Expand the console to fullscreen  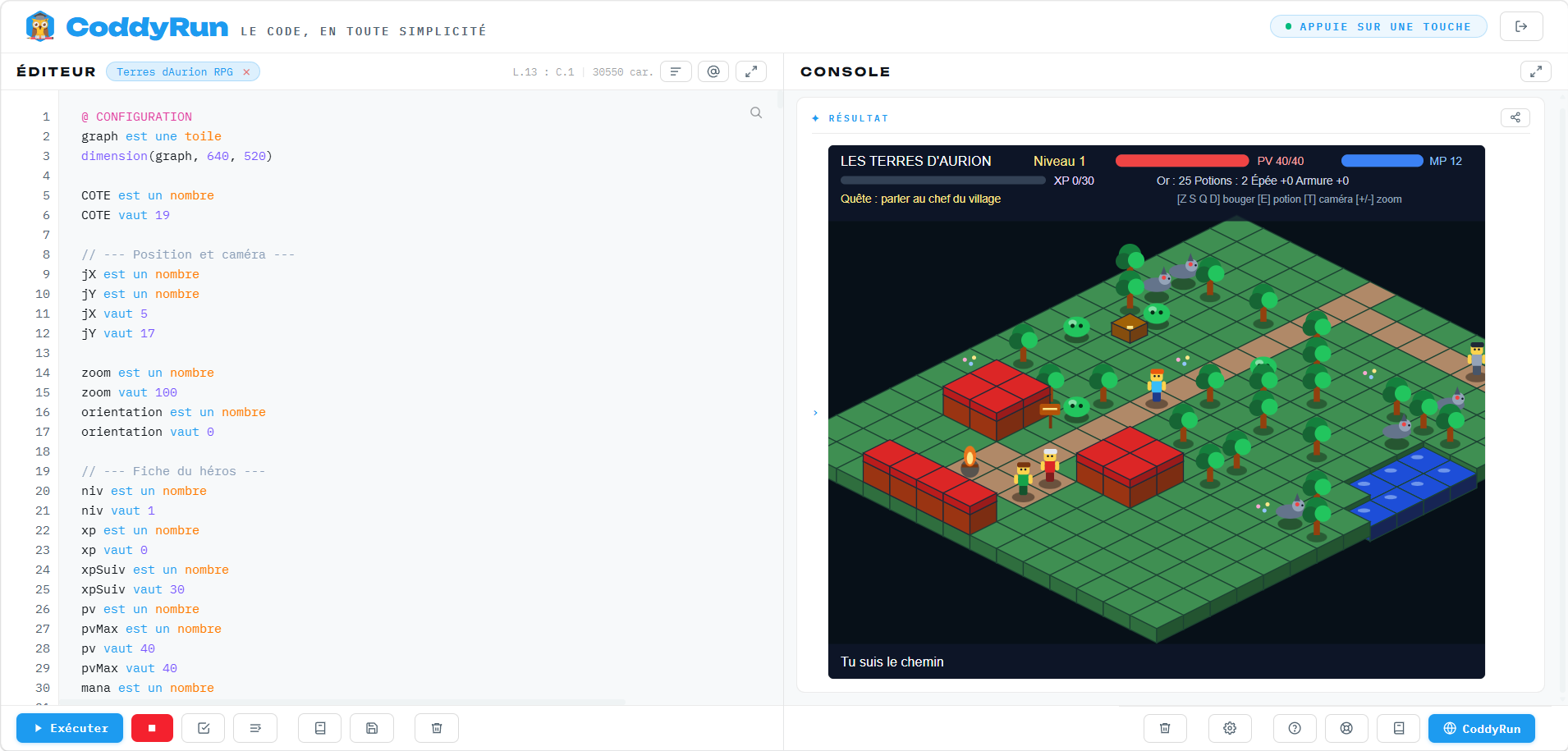(x=1536, y=71)
